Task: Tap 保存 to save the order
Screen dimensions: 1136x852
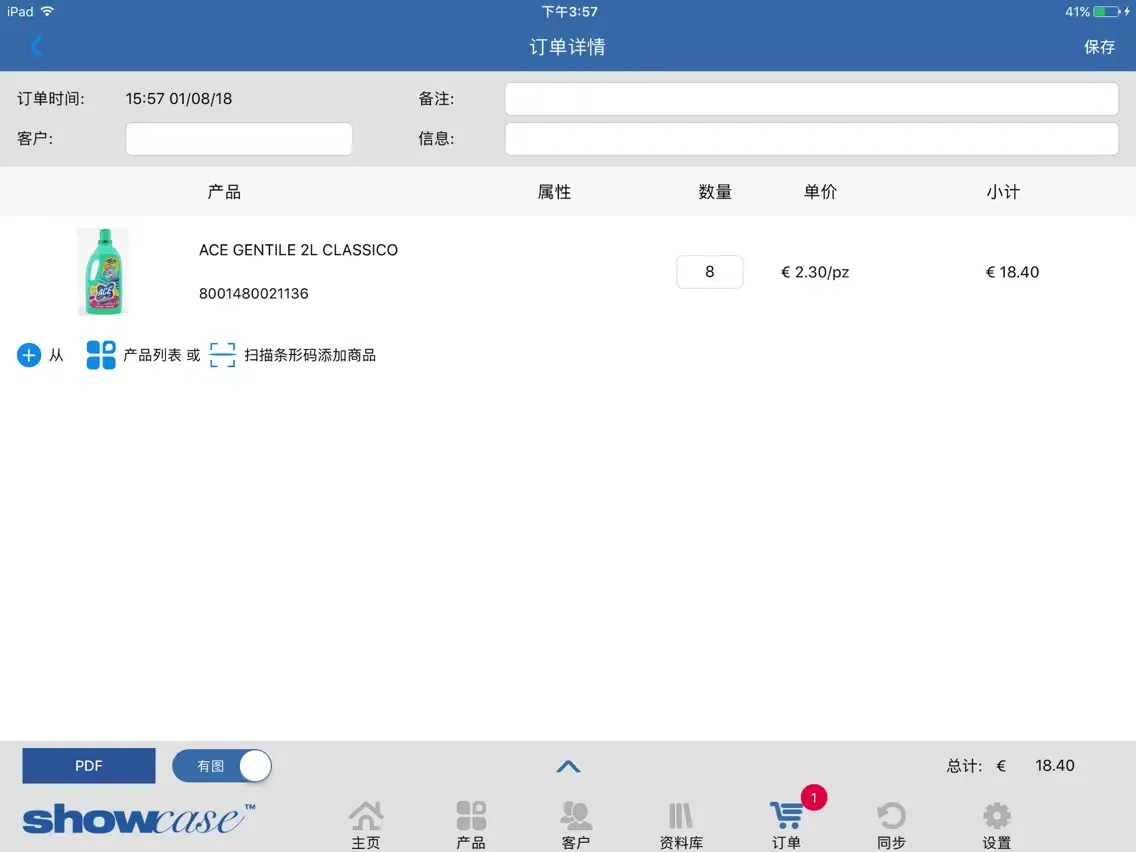Action: point(1099,47)
